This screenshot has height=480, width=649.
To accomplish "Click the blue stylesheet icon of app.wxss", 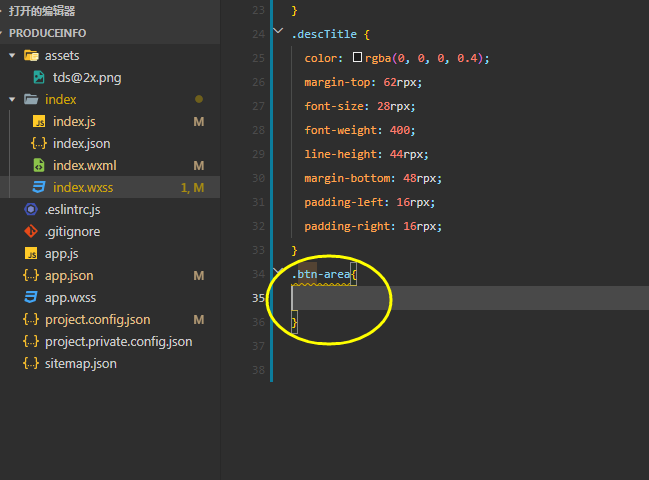I will coord(31,297).
